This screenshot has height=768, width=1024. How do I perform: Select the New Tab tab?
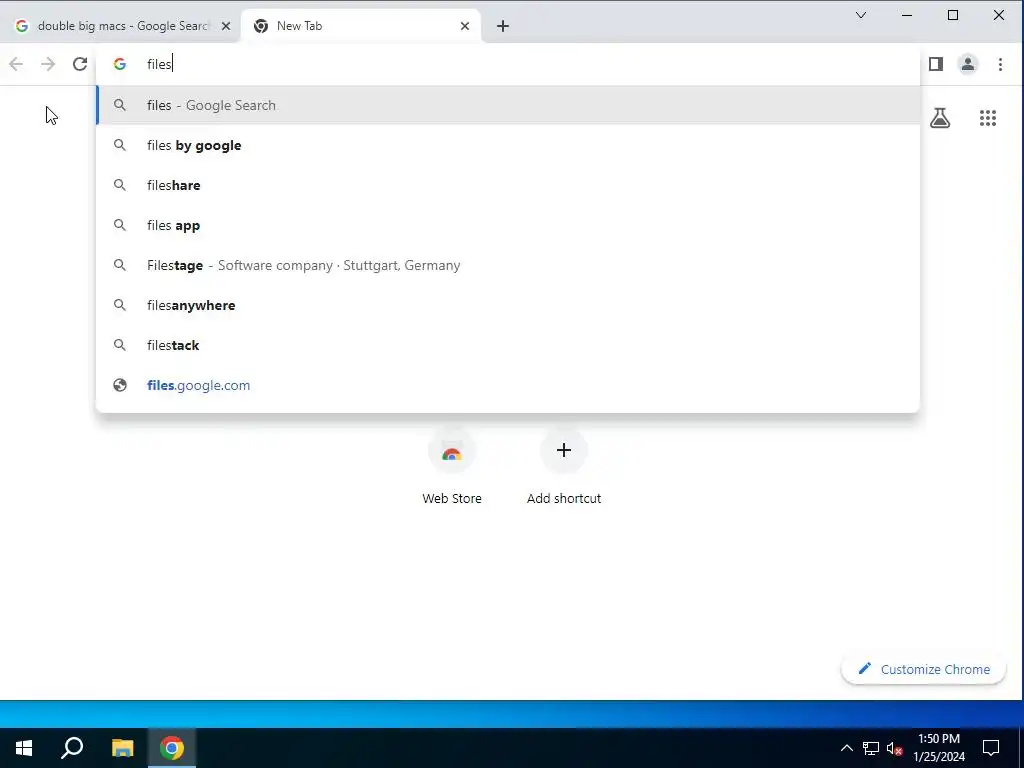(x=360, y=26)
